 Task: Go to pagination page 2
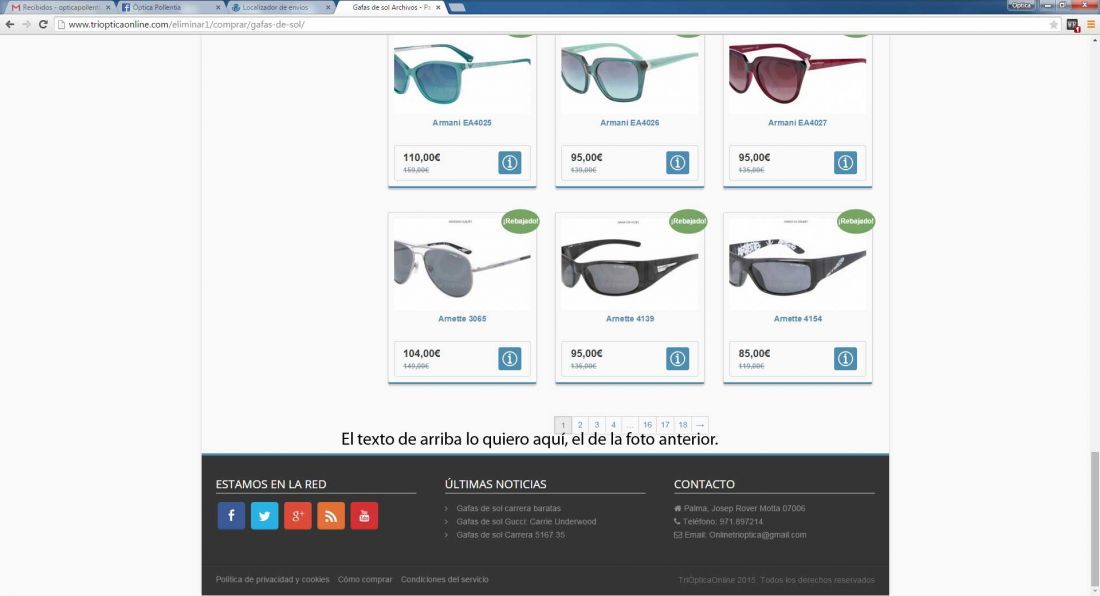tap(580, 425)
